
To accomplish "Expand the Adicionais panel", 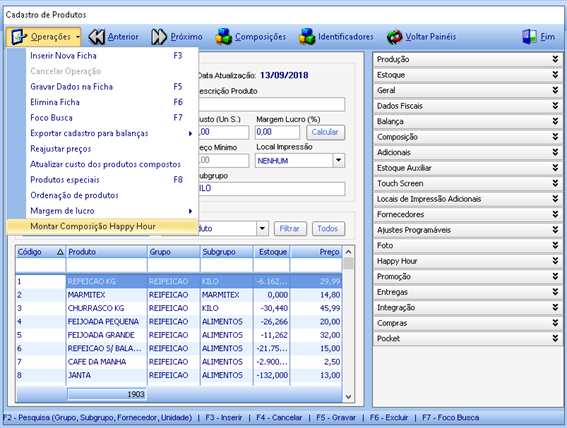I will [x=467, y=153].
